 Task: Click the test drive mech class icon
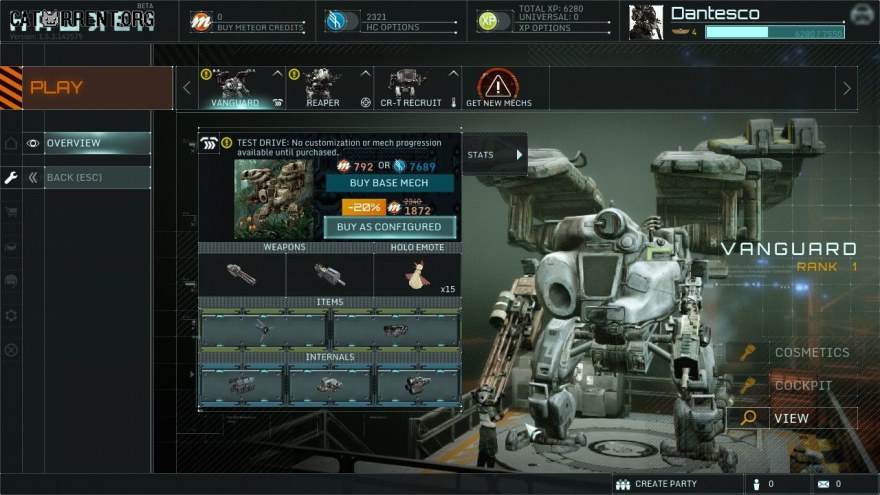coord(209,144)
